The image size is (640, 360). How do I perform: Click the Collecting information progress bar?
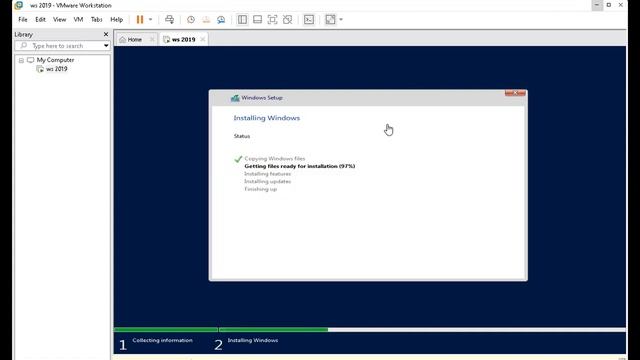coord(166,330)
